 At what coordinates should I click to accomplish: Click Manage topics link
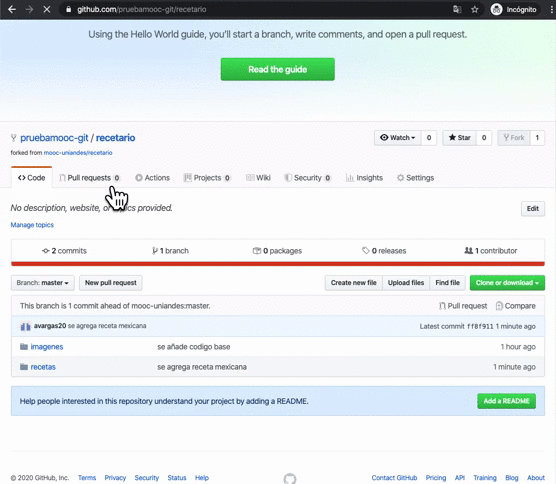(32, 225)
